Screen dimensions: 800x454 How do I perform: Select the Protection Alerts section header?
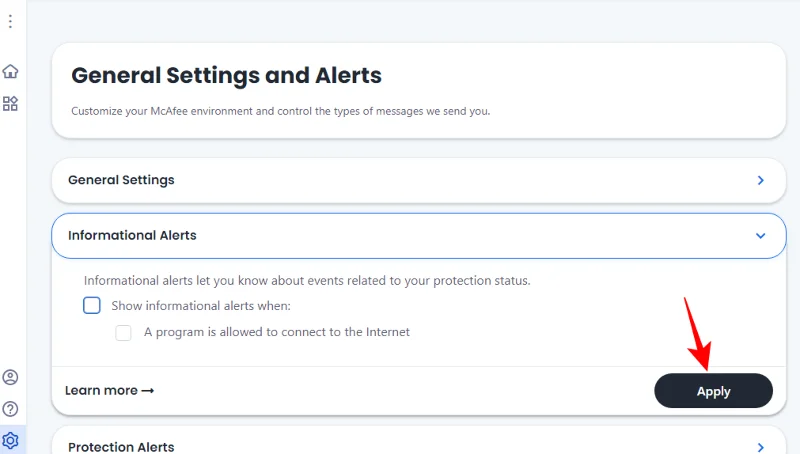pyautogui.click(x=121, y=447)
